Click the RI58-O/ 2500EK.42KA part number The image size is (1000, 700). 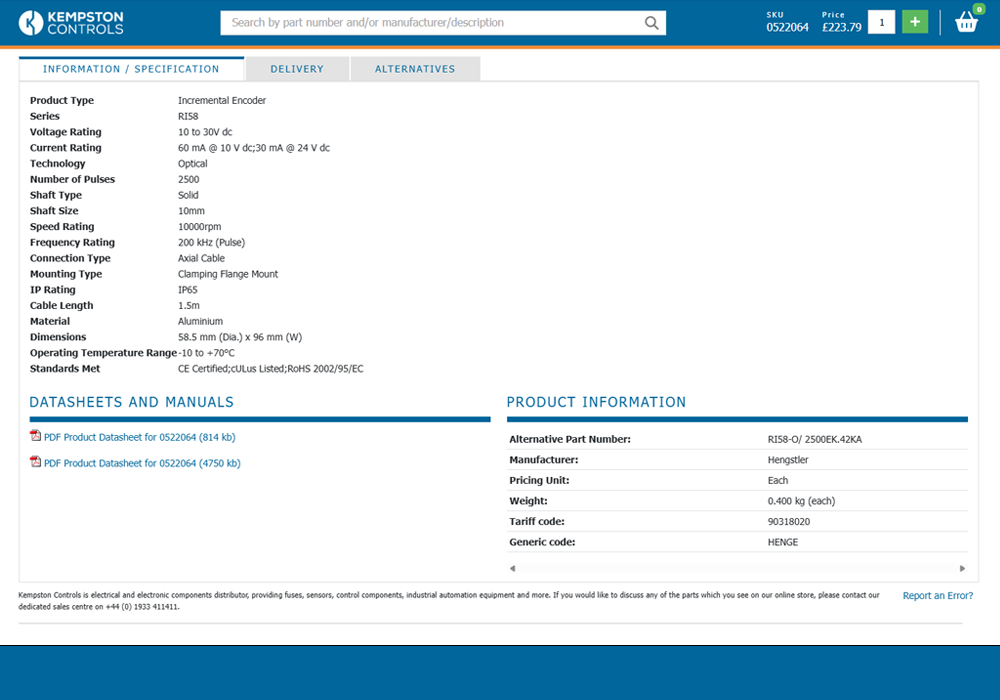click(814, 439)
